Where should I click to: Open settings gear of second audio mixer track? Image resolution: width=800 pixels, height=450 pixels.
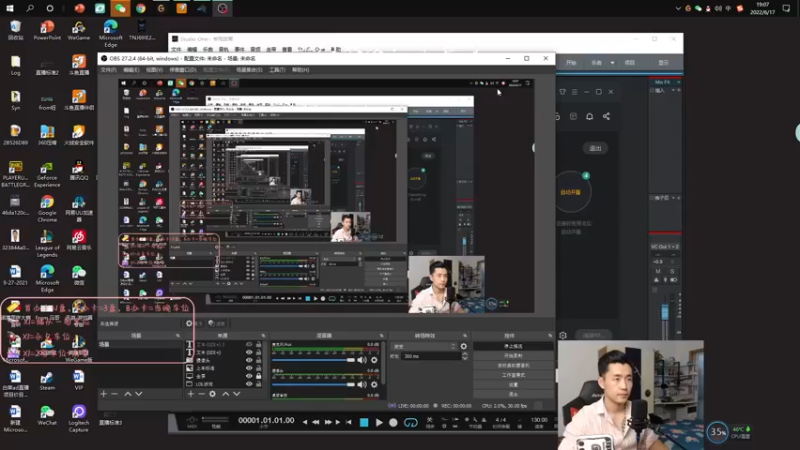[x=374, y=385]
